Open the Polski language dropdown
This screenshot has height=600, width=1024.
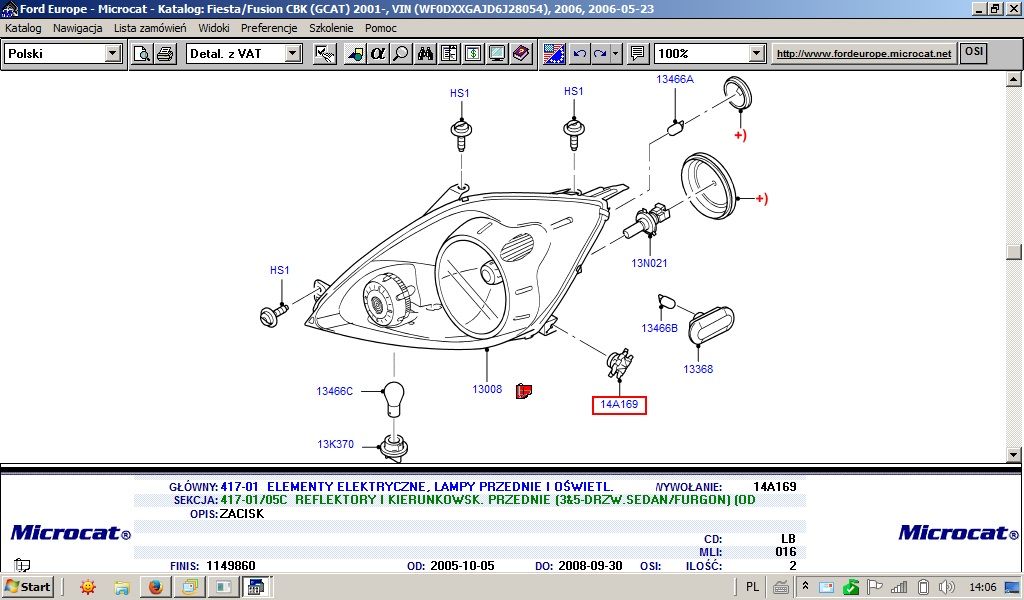(113, 54)
